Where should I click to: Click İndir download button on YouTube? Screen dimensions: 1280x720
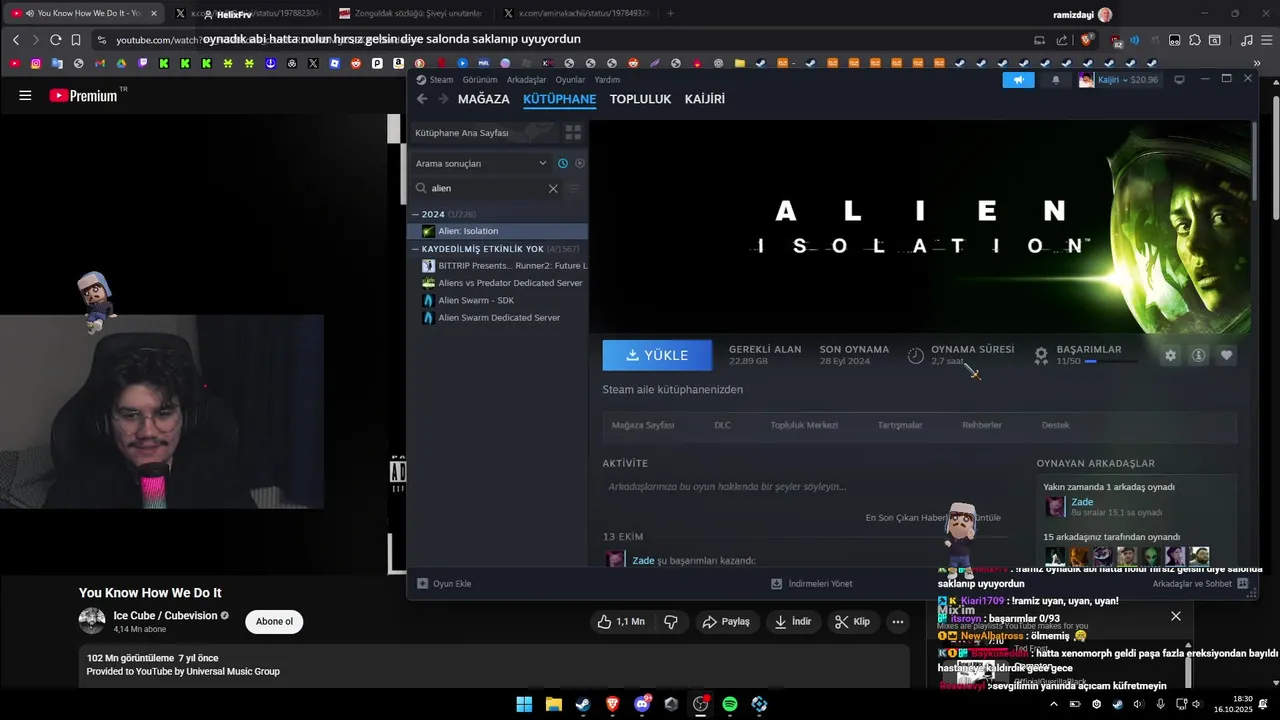[x=793, y=622]
